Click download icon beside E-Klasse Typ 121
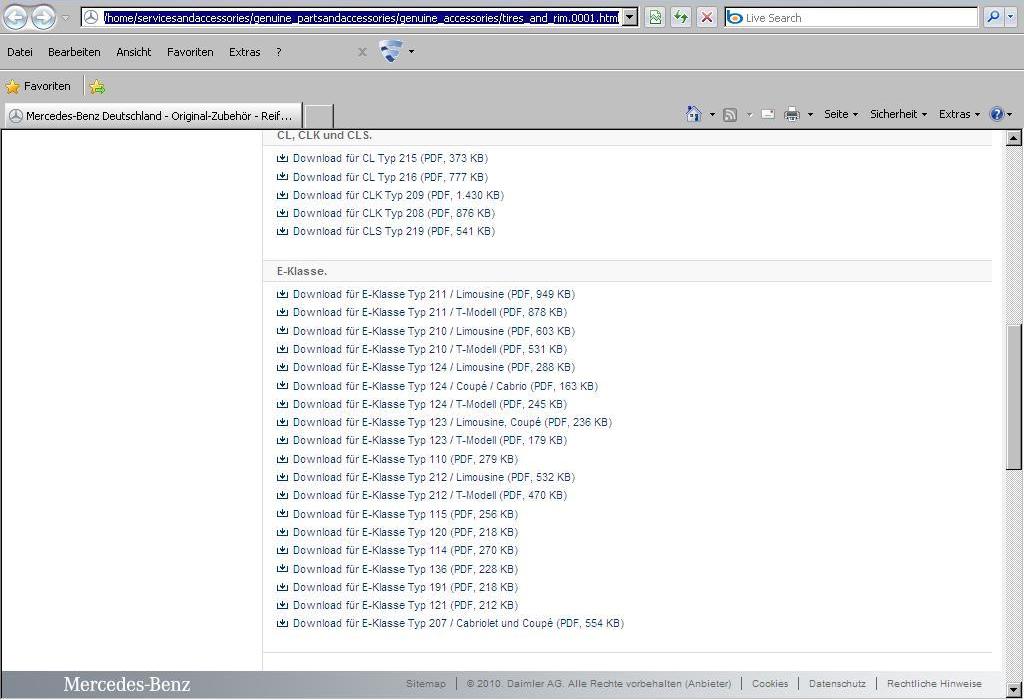 (282, 605)
